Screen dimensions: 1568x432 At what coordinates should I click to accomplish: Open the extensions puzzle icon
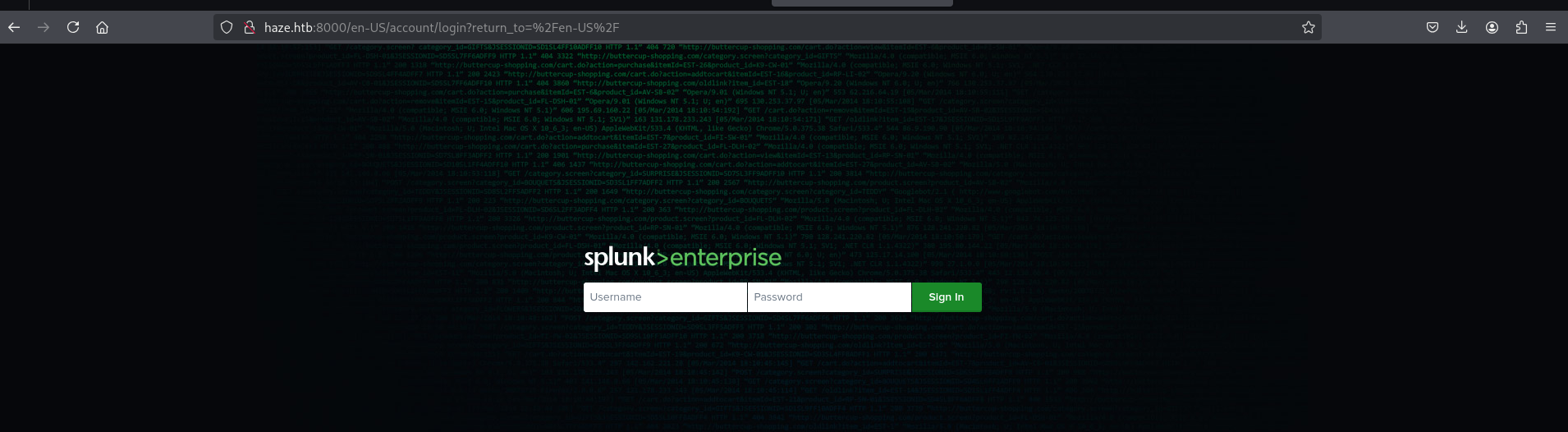click(x=1521, y=27)
